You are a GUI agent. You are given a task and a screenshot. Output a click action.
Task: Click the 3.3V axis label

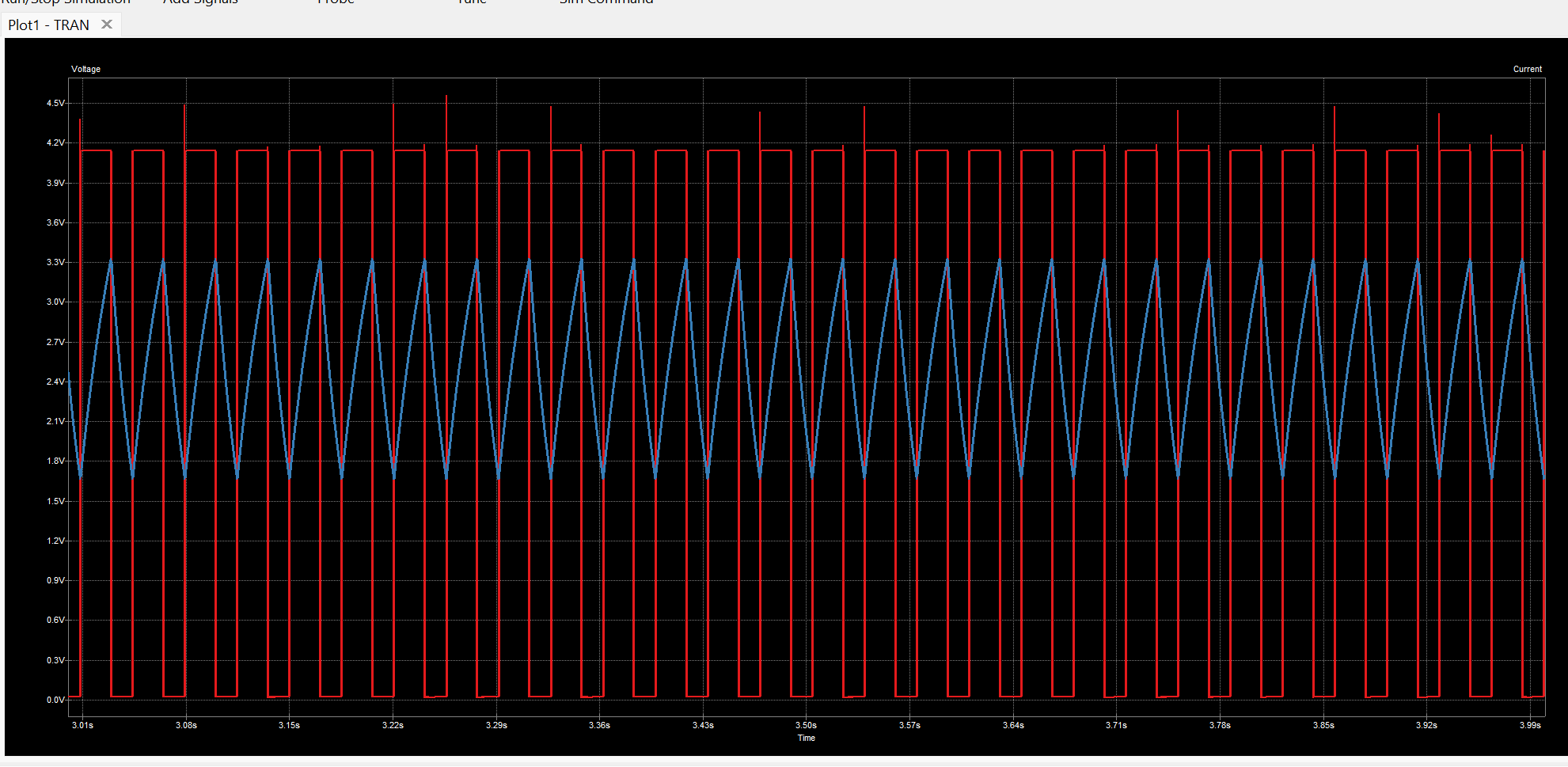[x=55, y=262]
